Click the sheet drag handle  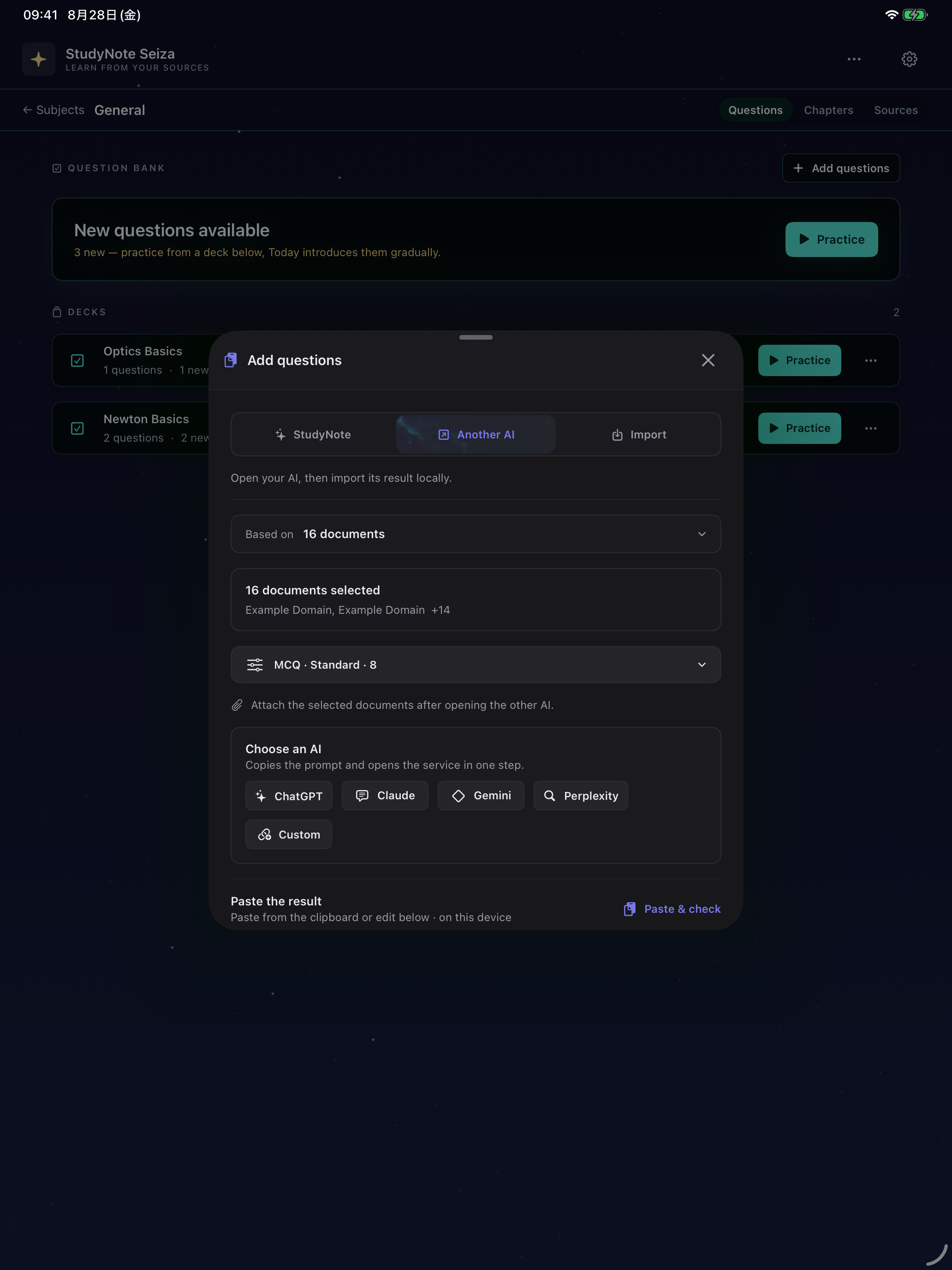click(476, 338)
